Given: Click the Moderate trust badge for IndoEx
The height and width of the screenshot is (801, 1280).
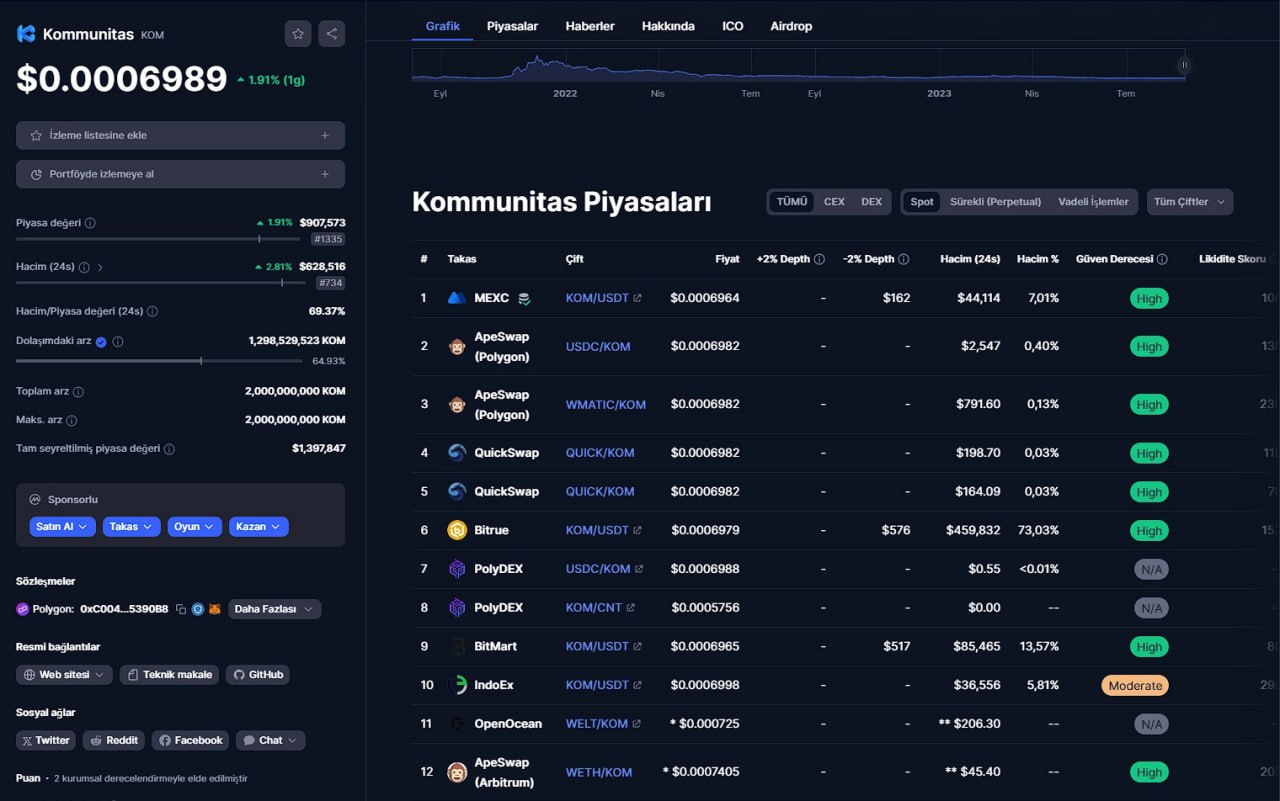Looking at the screenshot, I should (x=1135, y=686).
